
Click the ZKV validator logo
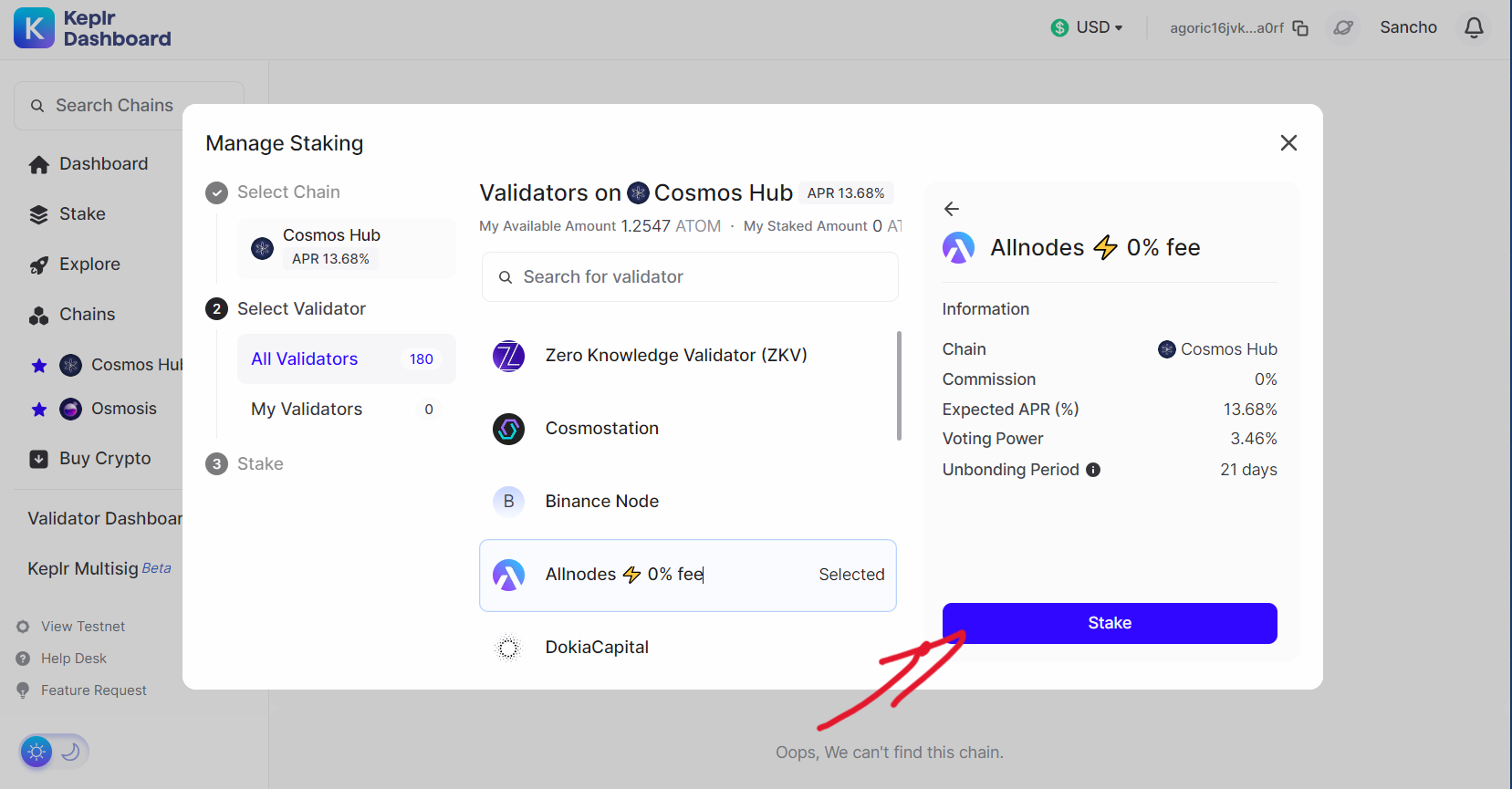(508, 356)
